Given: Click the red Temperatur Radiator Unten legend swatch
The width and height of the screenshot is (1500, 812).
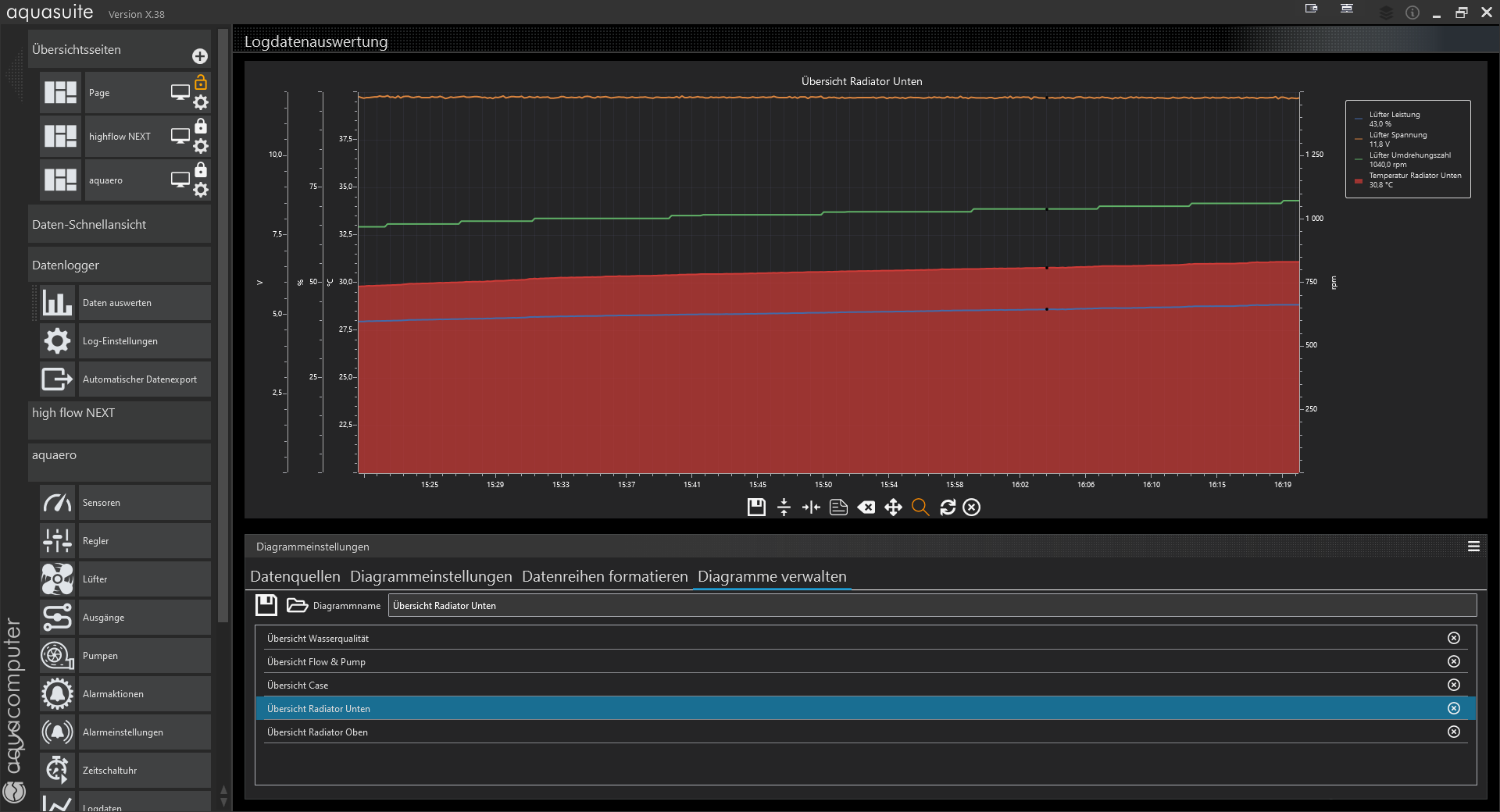Looking at the screenshot, I should [1359, 181].
